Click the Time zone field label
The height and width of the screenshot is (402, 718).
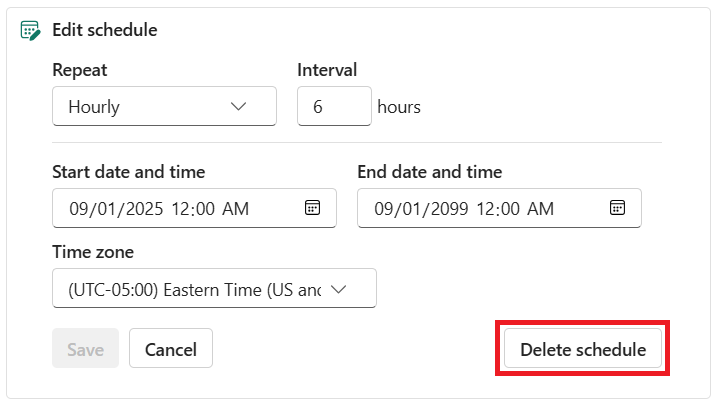pos(92,252)
